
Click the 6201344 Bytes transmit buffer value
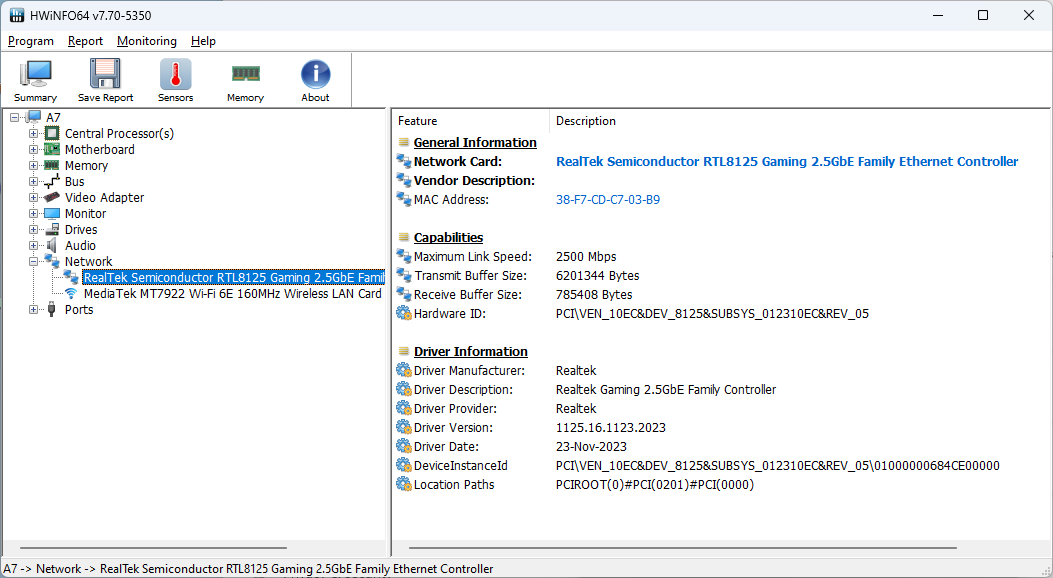(597, 275)
